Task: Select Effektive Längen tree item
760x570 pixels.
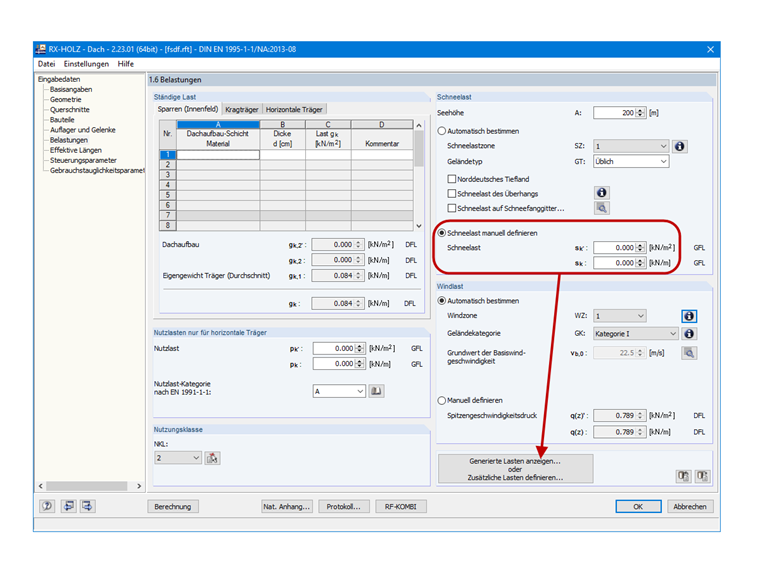Action: pyautogui.click(x=76, y=150)
